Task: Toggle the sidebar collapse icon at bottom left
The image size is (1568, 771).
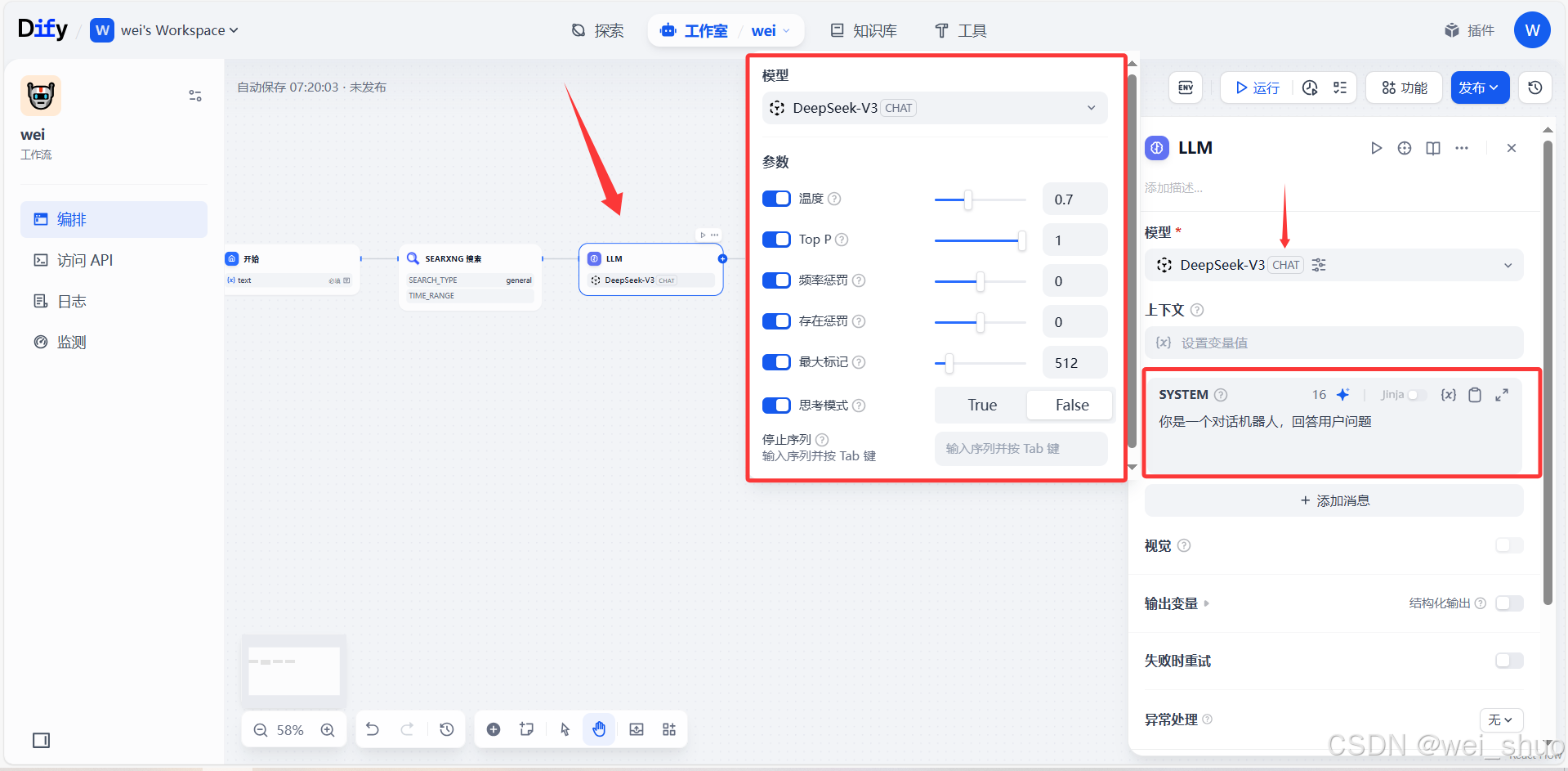Action: (41, 740)
